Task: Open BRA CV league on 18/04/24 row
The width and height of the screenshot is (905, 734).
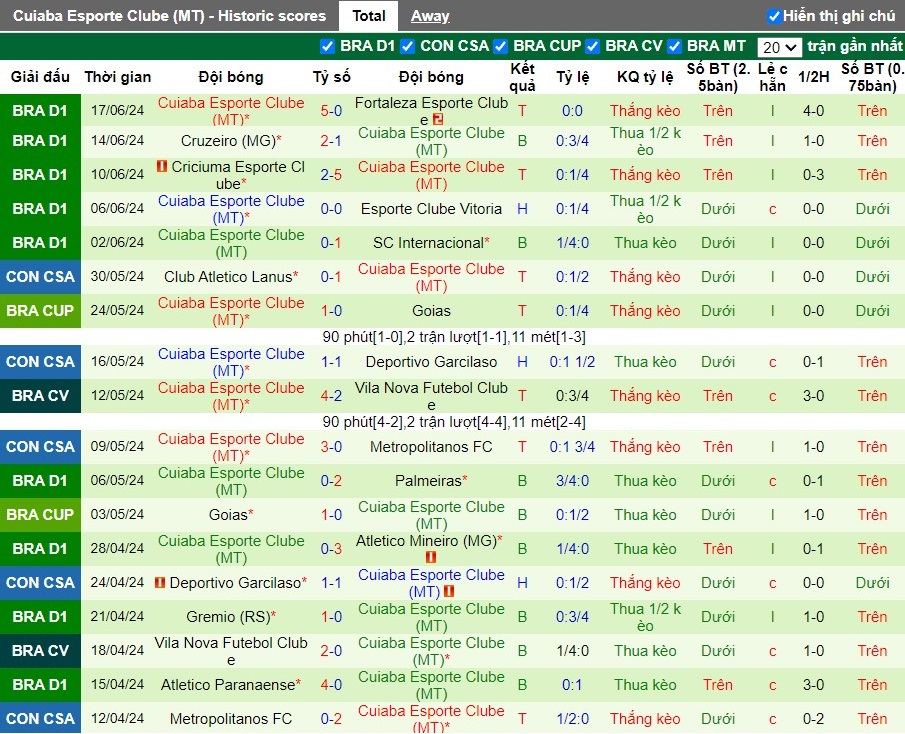Action: (40, 651)
